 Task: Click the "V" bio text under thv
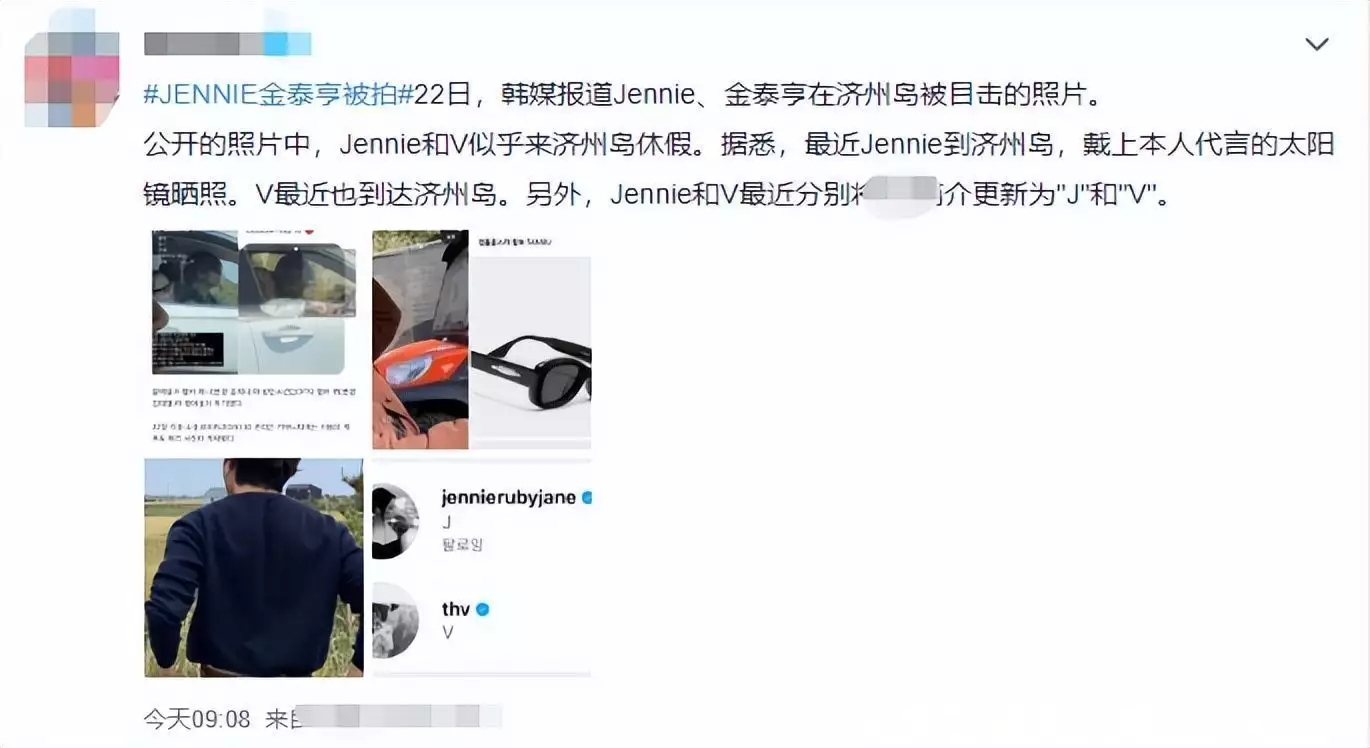click(448, 633)
